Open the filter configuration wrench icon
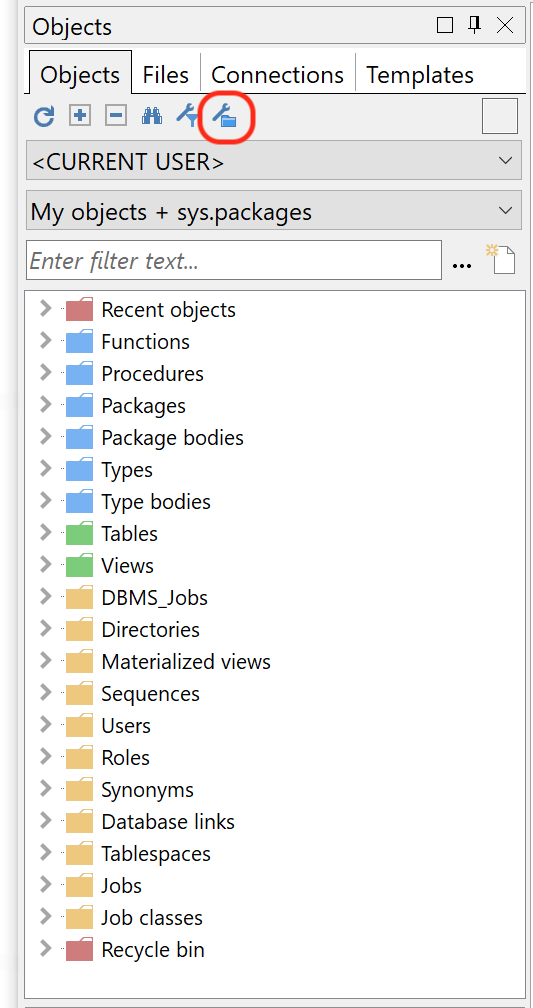 click(187, 116)
